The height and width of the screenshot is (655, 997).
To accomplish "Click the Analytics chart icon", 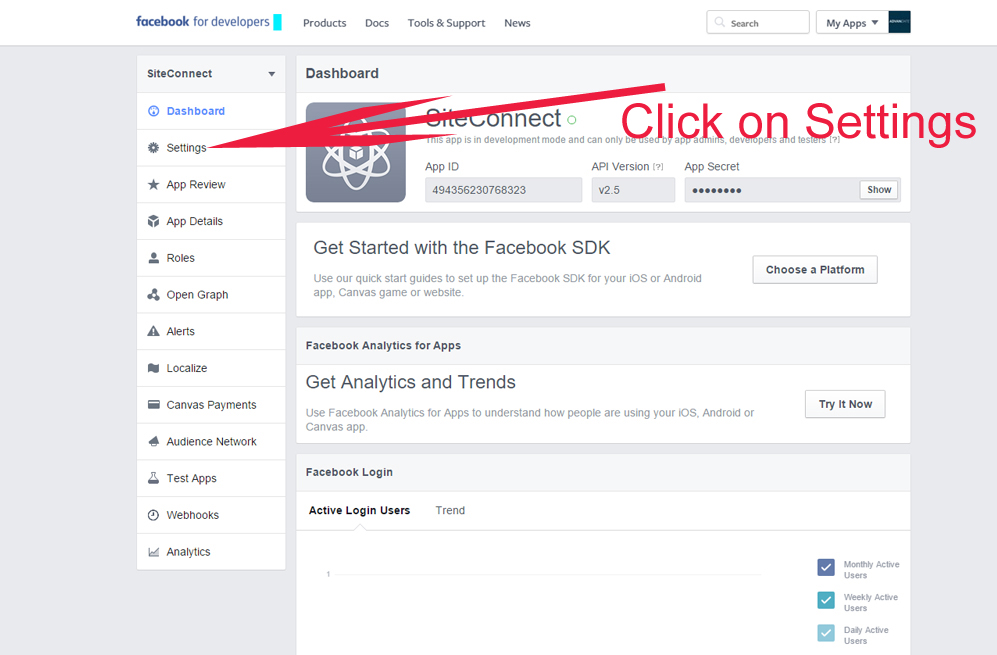I will (x=153, y=552).
